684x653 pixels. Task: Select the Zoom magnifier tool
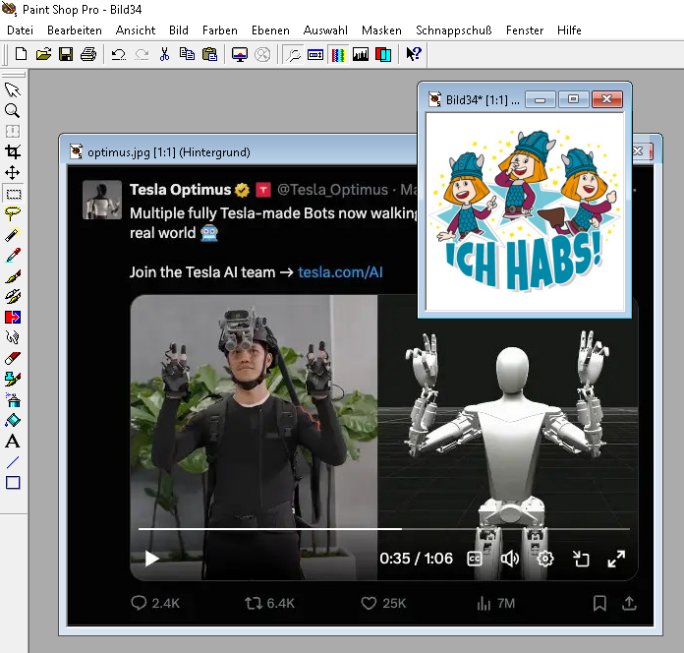tap(13, 110)
